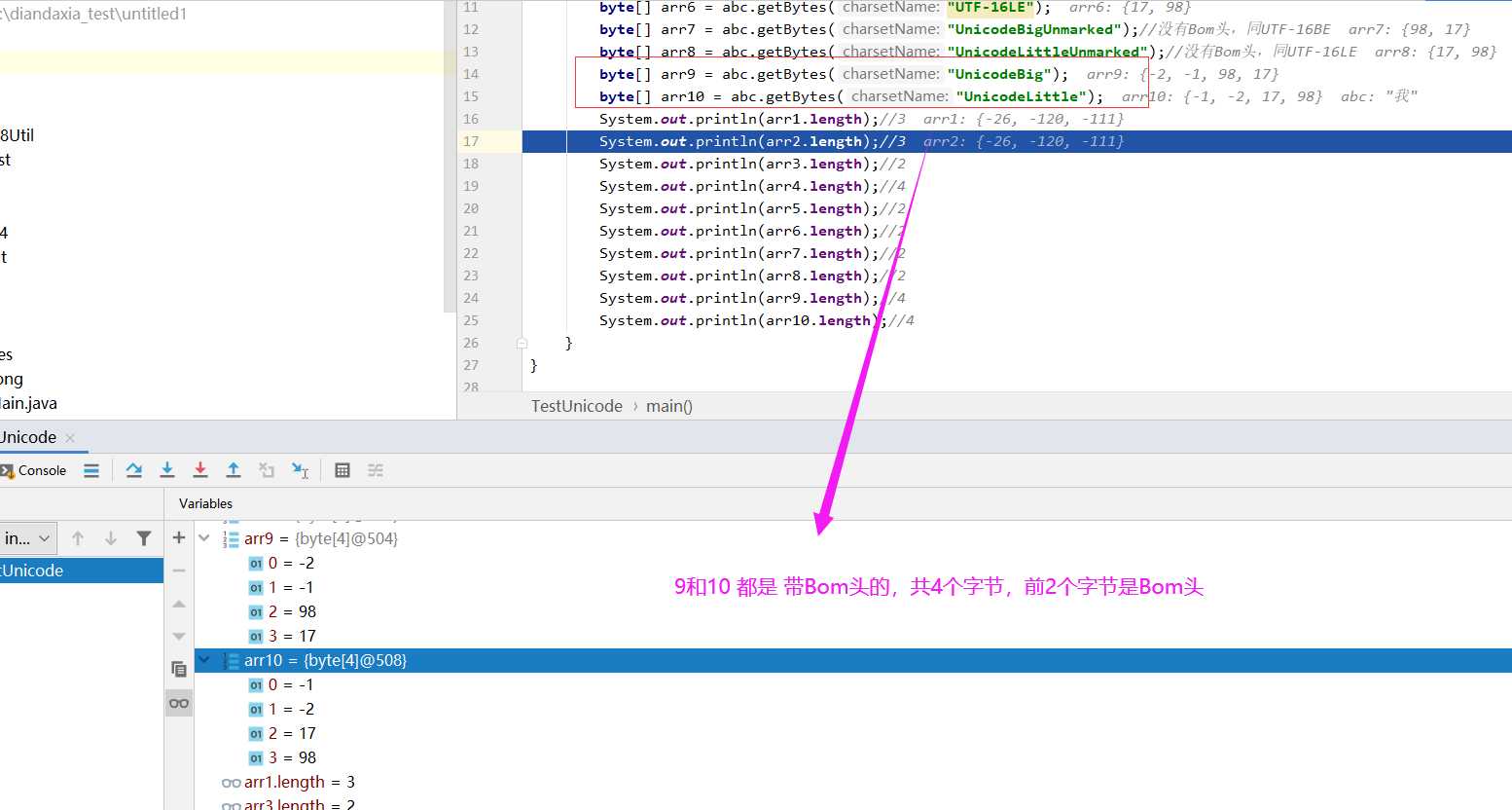Select arr10 element 0 = -1

pyautogui.click(x=291, y=684)
